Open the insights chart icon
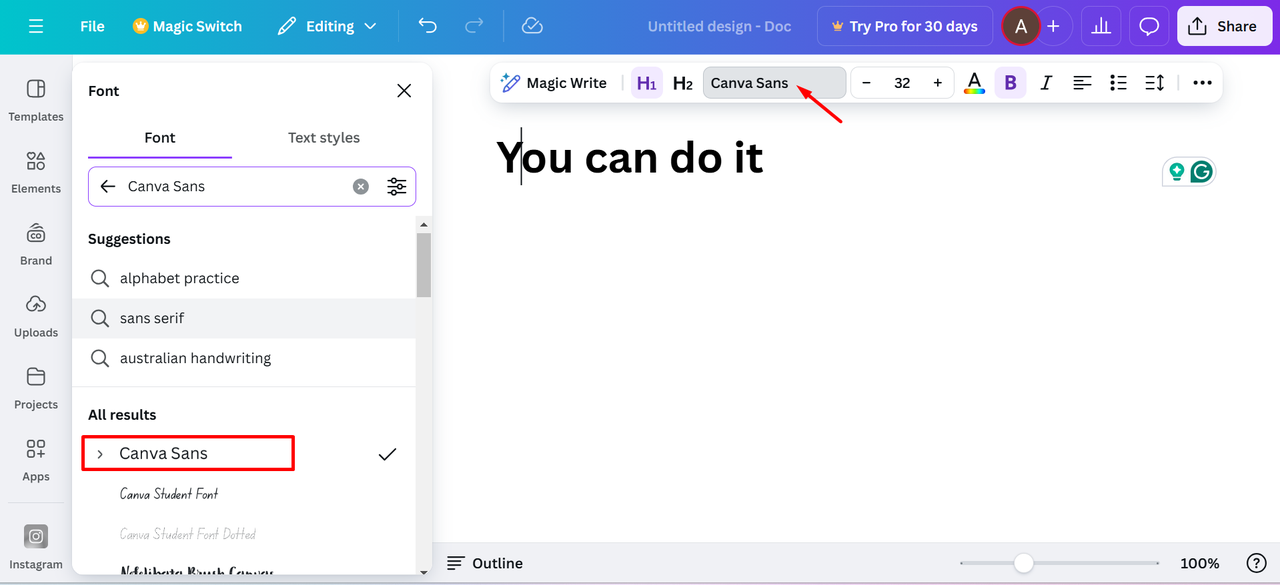The width and height of the screenshot is (1280, 585). 1102,27
